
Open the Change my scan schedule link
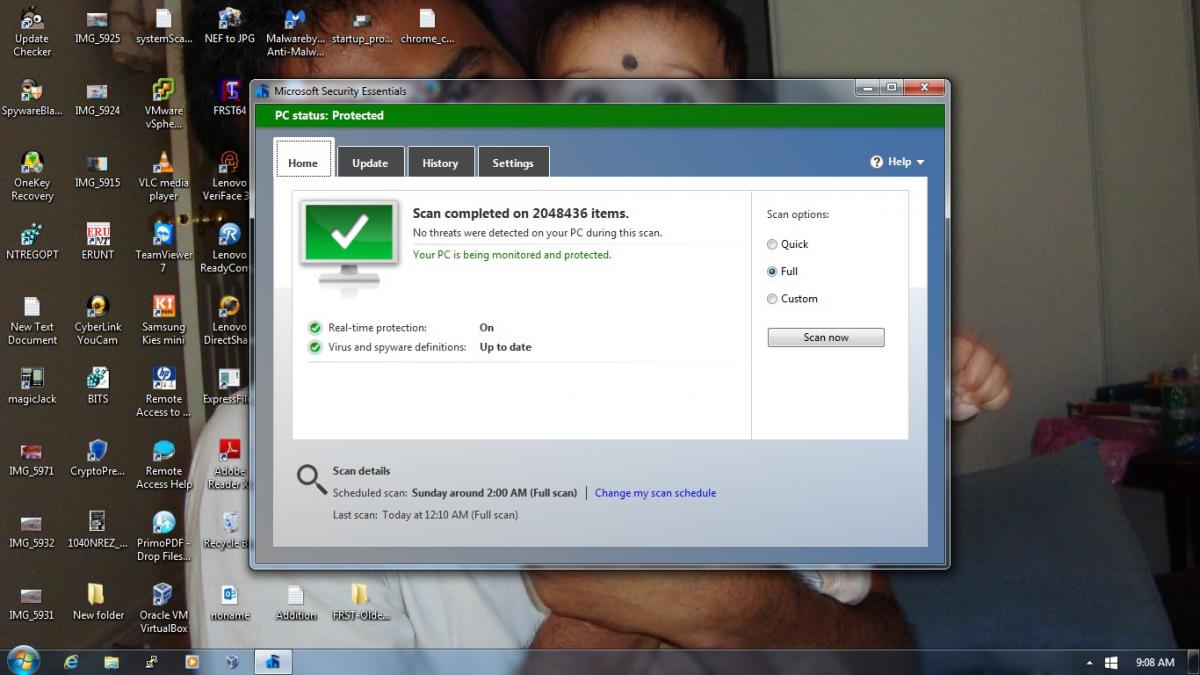[655, 493]
